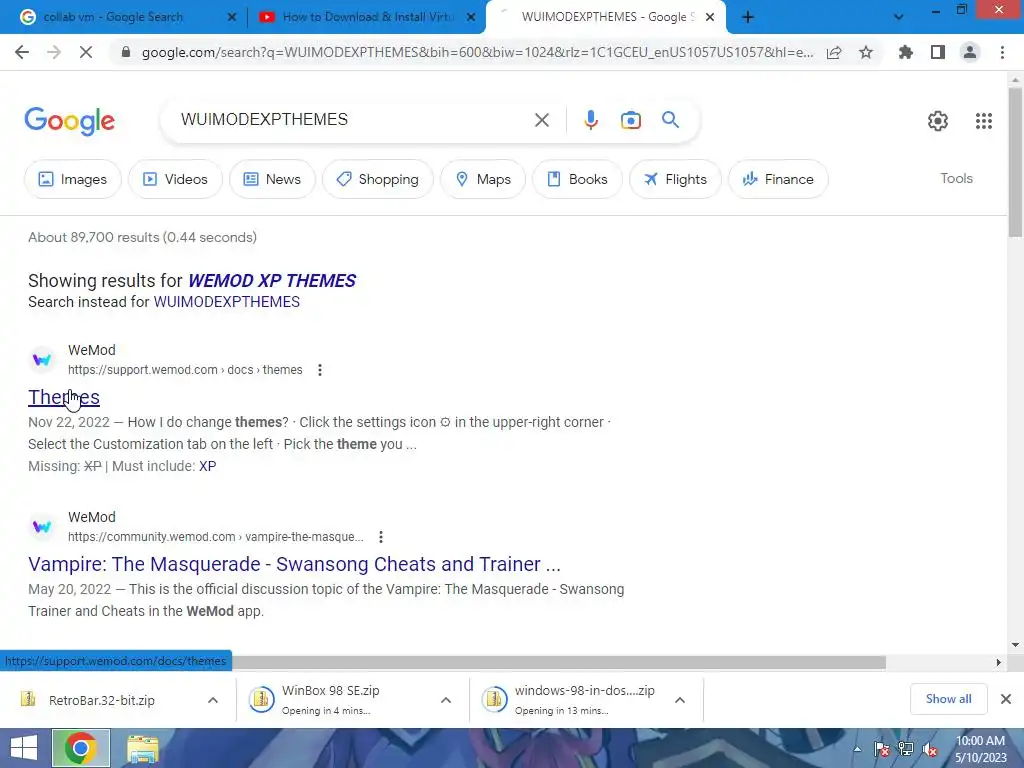Open Action Center flag tray icon

pyautogui.click(x=882, y=749)
